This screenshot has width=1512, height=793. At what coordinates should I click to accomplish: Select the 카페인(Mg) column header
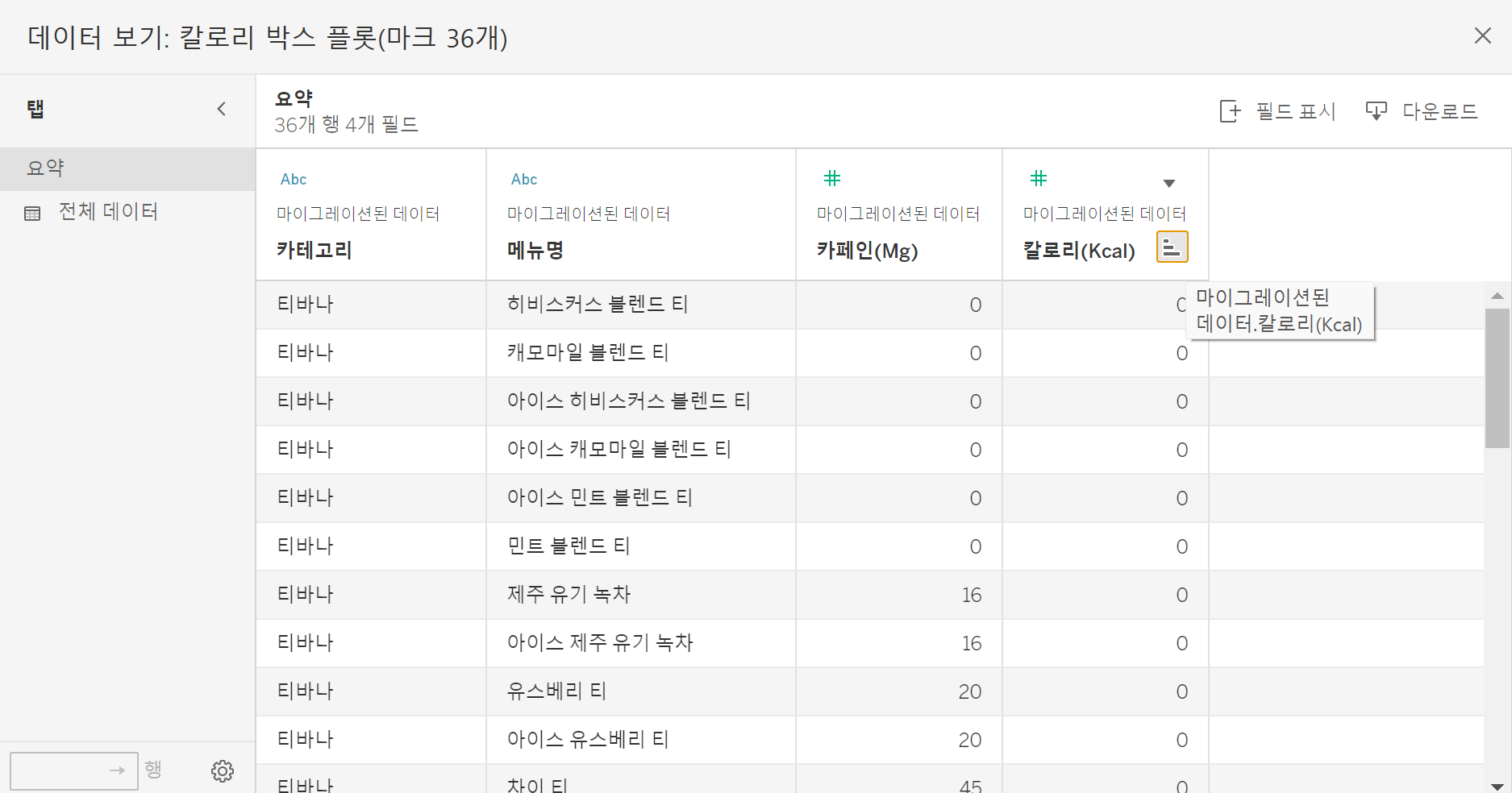[899, 215]
